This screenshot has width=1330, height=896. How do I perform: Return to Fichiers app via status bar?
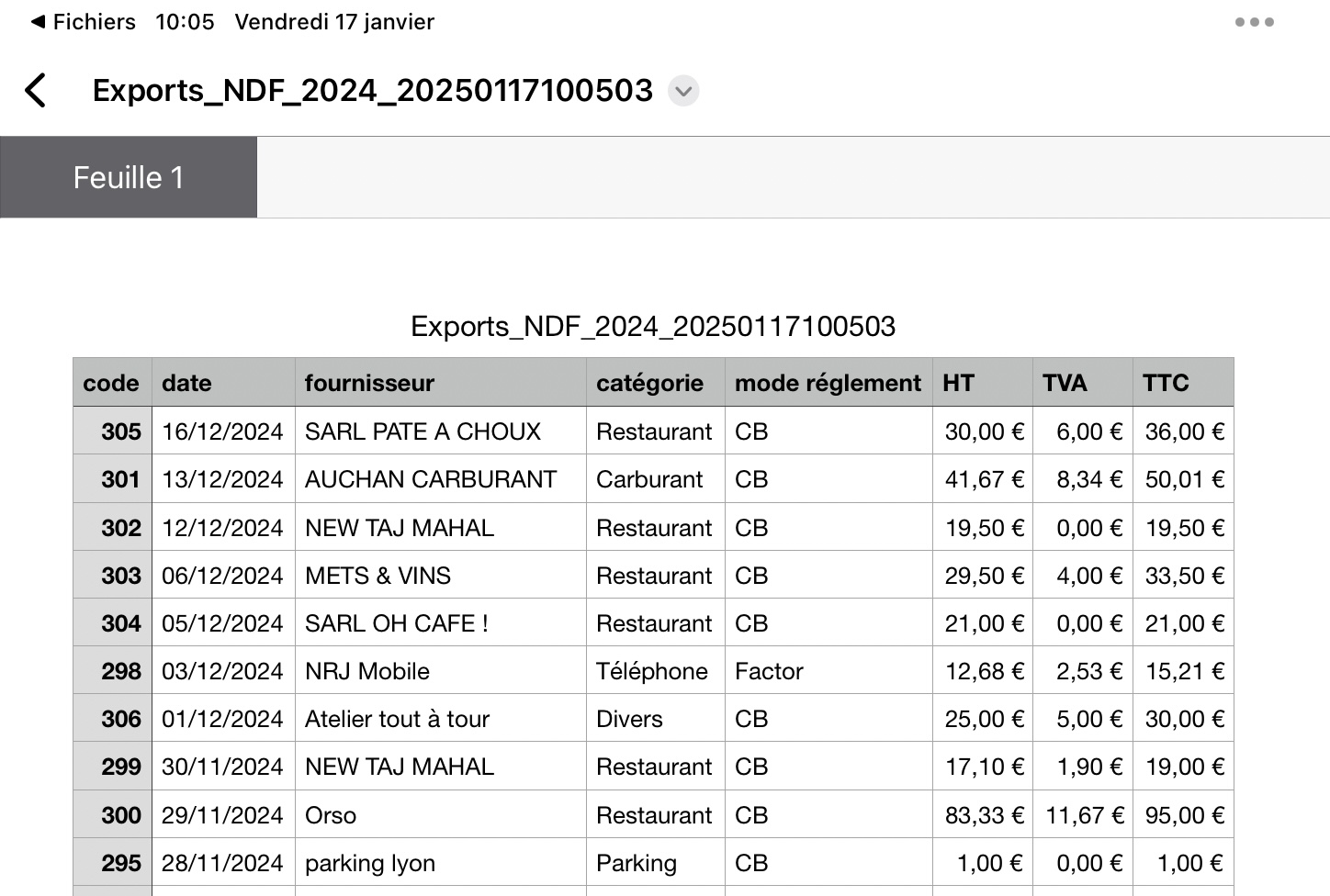(83, 22)
